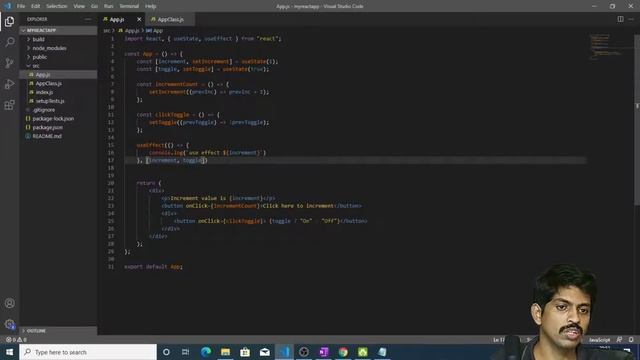This screenshot has height=360, width=640.
Task: Open the View menu
Action: (79, 6)
